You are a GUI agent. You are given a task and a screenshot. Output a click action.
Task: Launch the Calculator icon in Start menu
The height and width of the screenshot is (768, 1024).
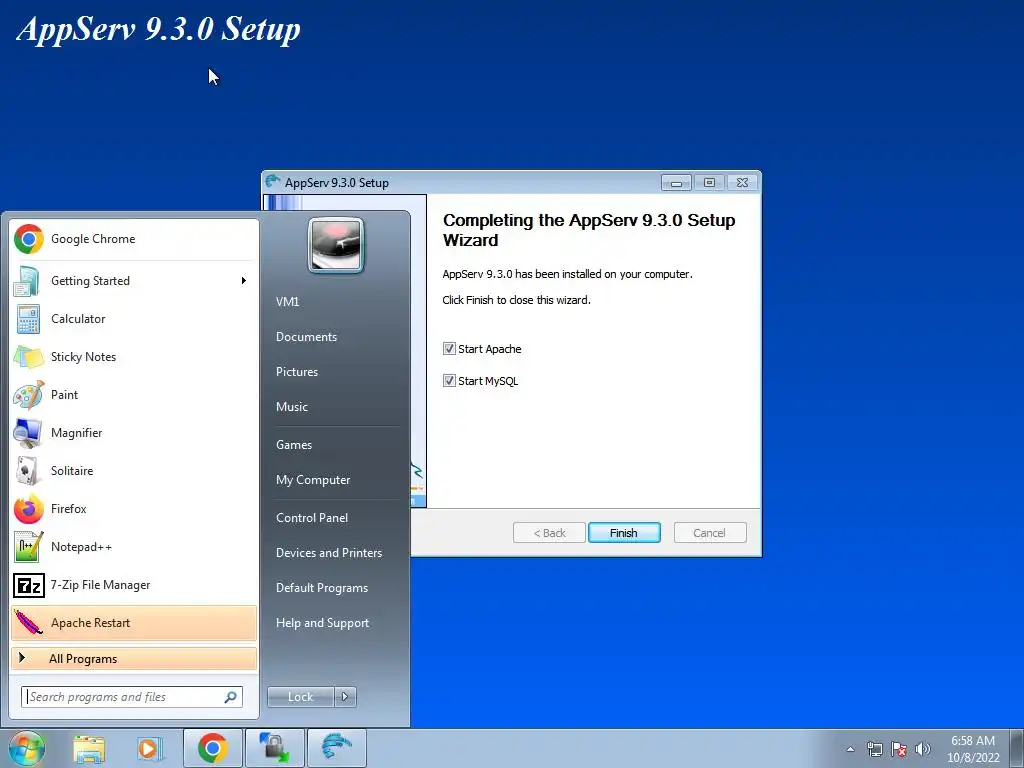pos(28,319)
